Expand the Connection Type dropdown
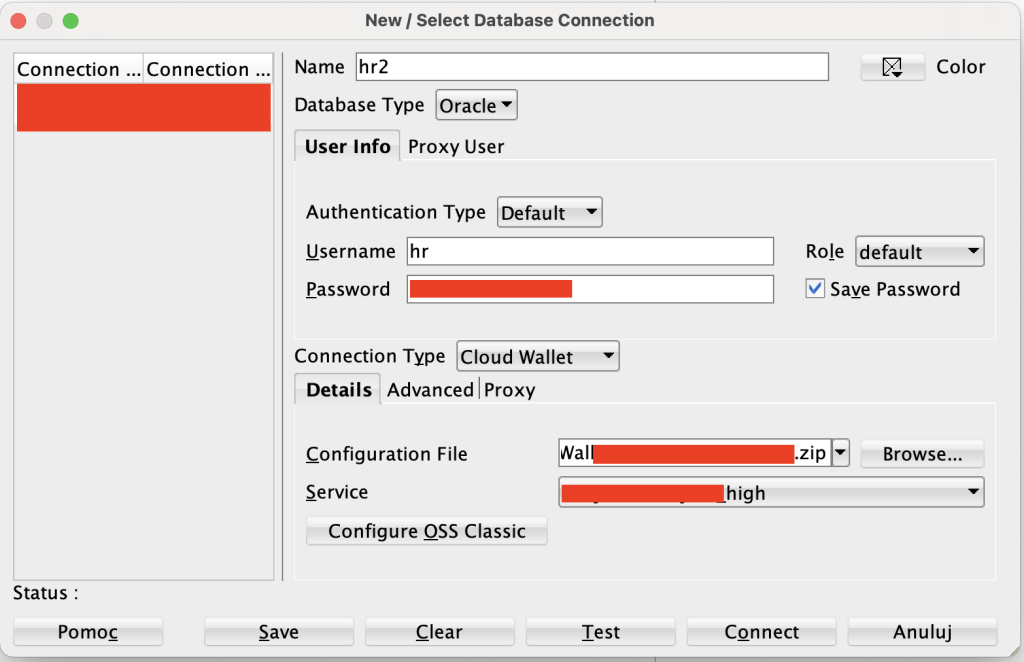The image size is (1024, 662). (537, 356)
